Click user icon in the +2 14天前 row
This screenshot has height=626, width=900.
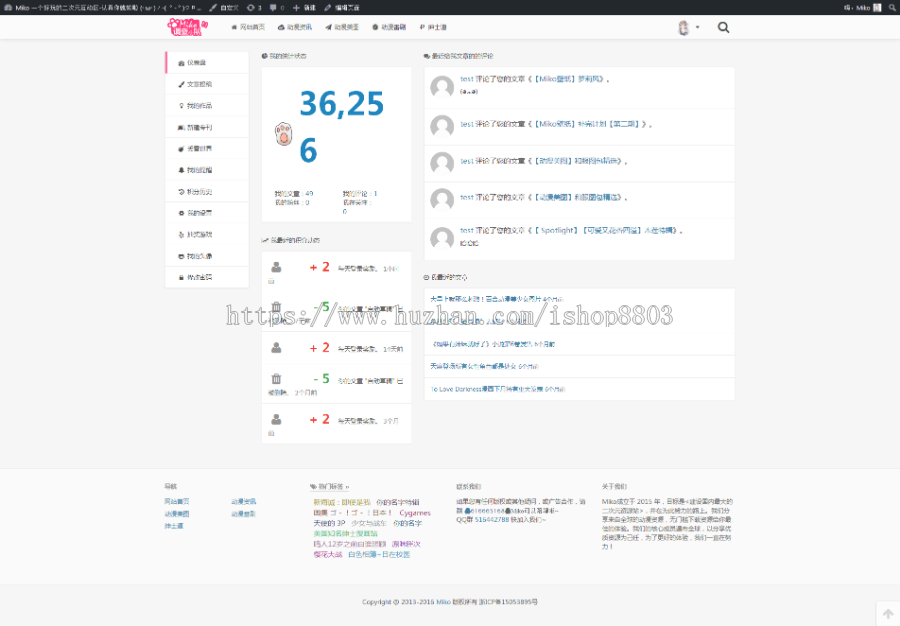click(276, 348)
